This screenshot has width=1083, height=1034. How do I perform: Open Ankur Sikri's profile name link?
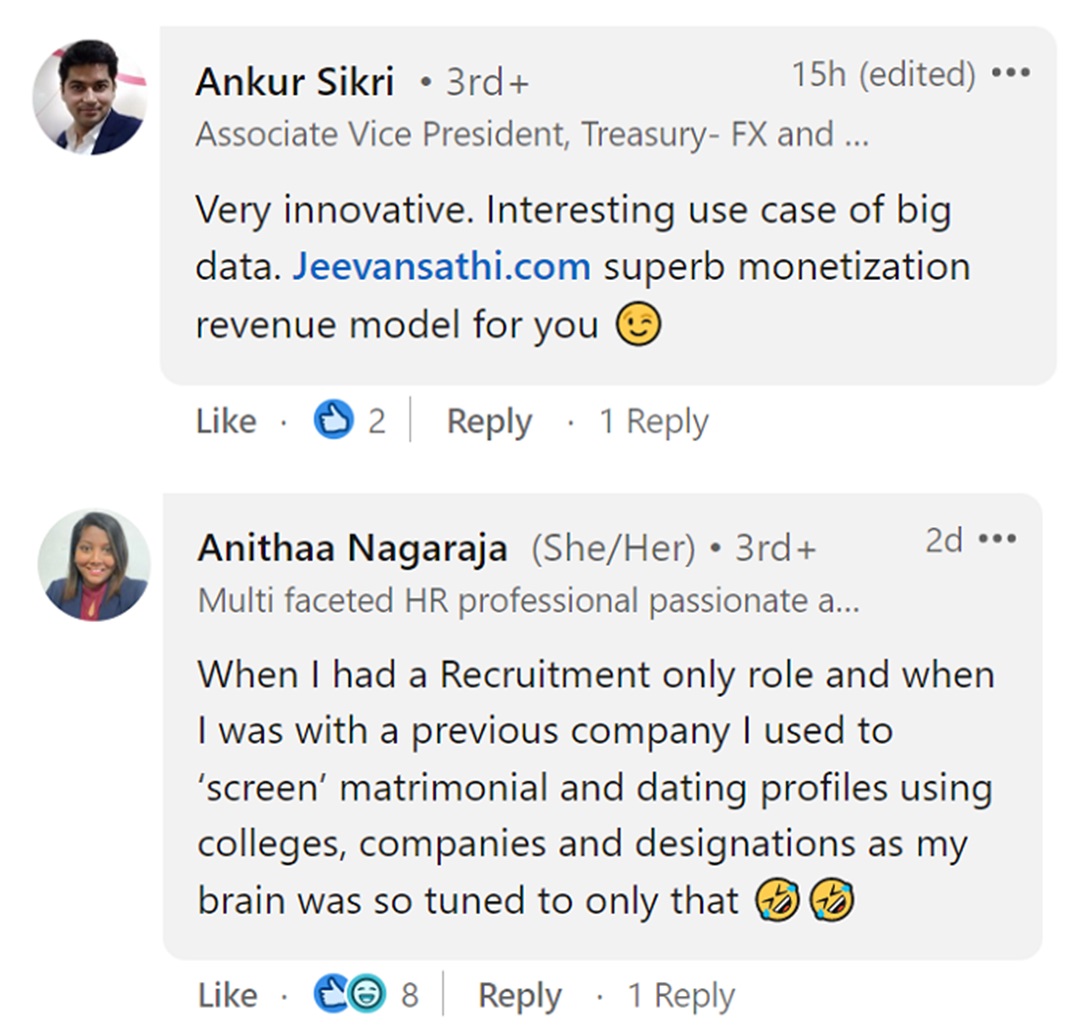tap(294, 82)
